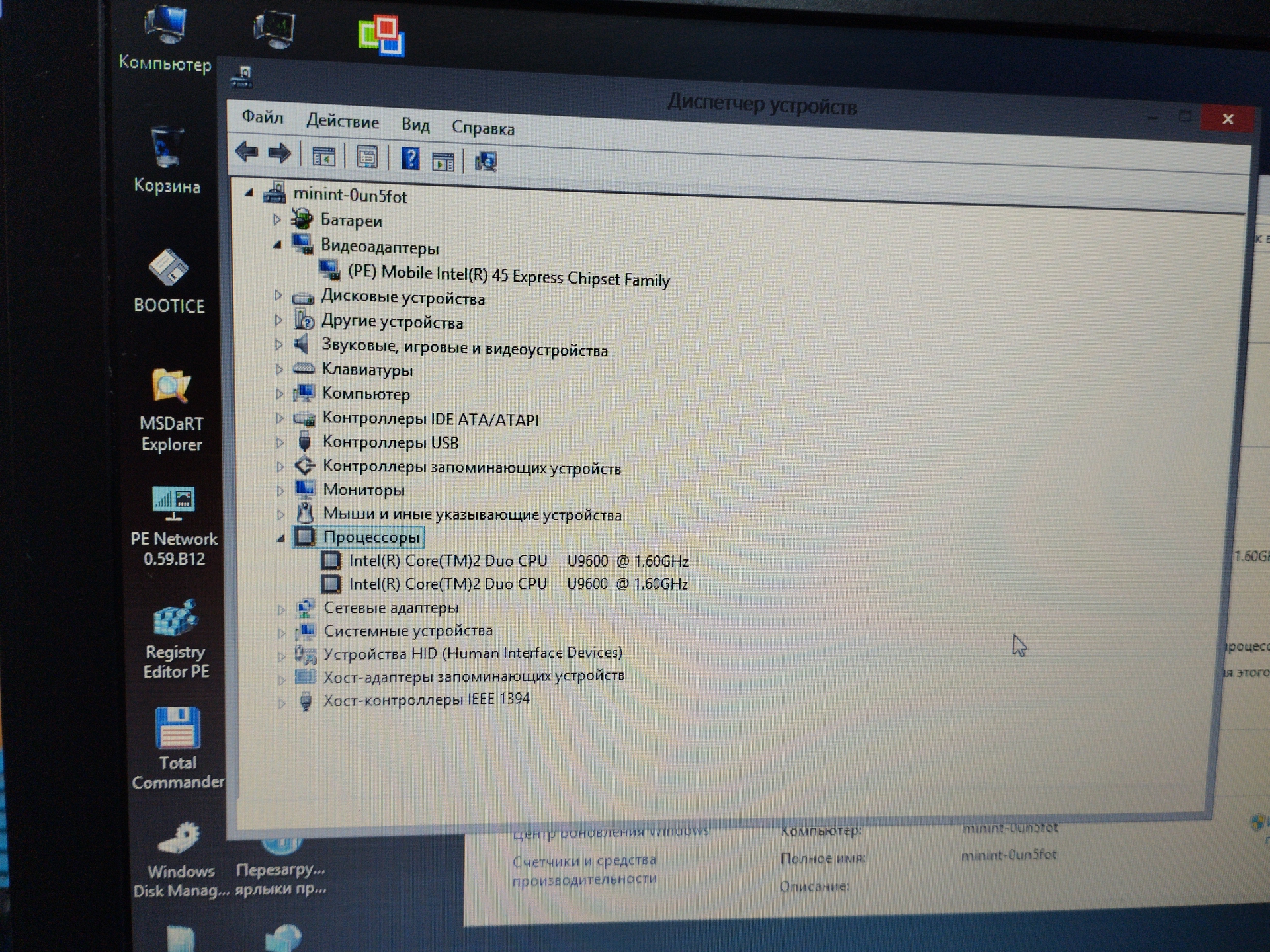Click the IEEE 1394 host controller icon
Image resolution: width=1270 pixels, height=952 pixels.
pos(306,701)
